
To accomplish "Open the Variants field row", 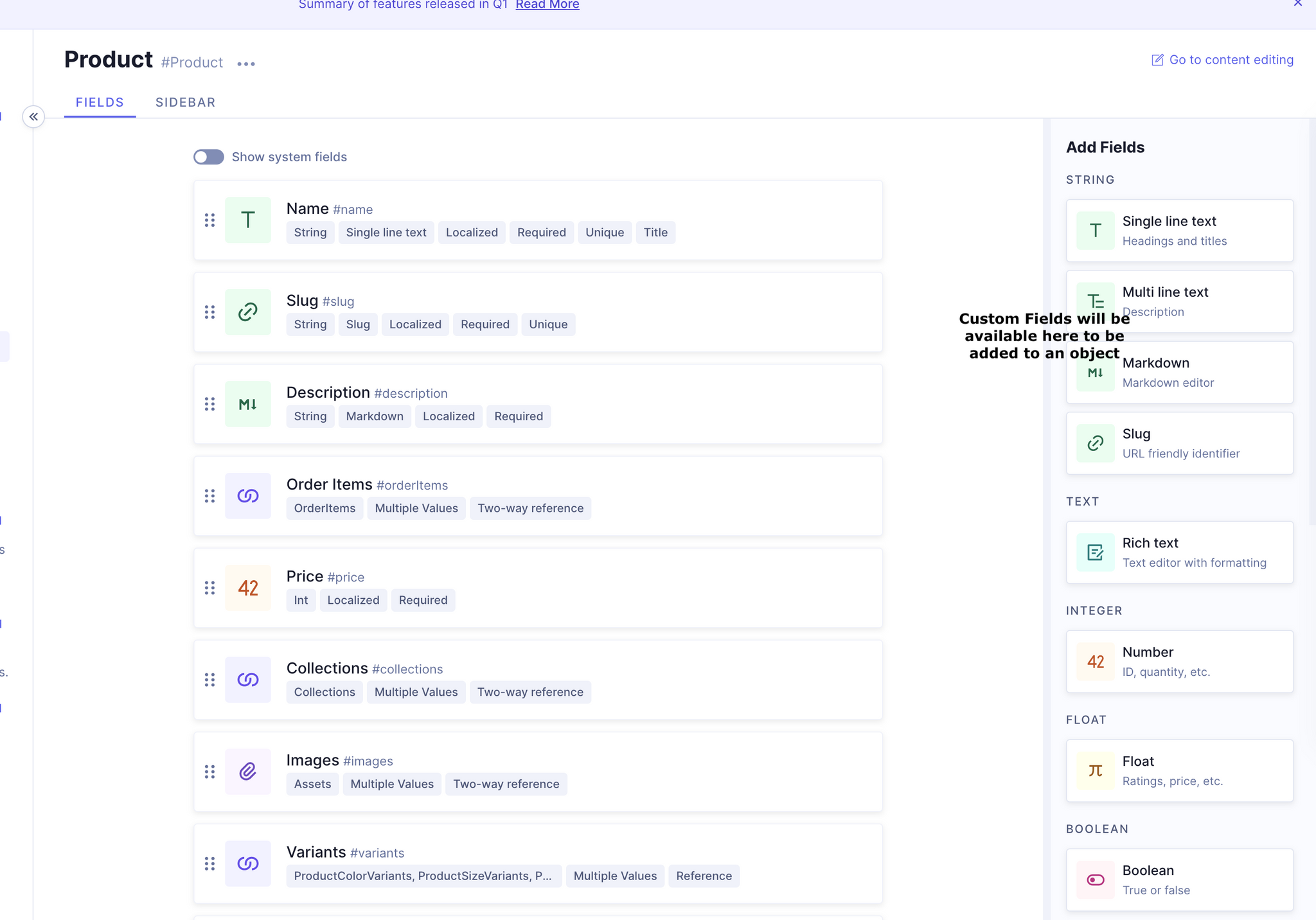I will pyautogui.click(x=538, y=863).
